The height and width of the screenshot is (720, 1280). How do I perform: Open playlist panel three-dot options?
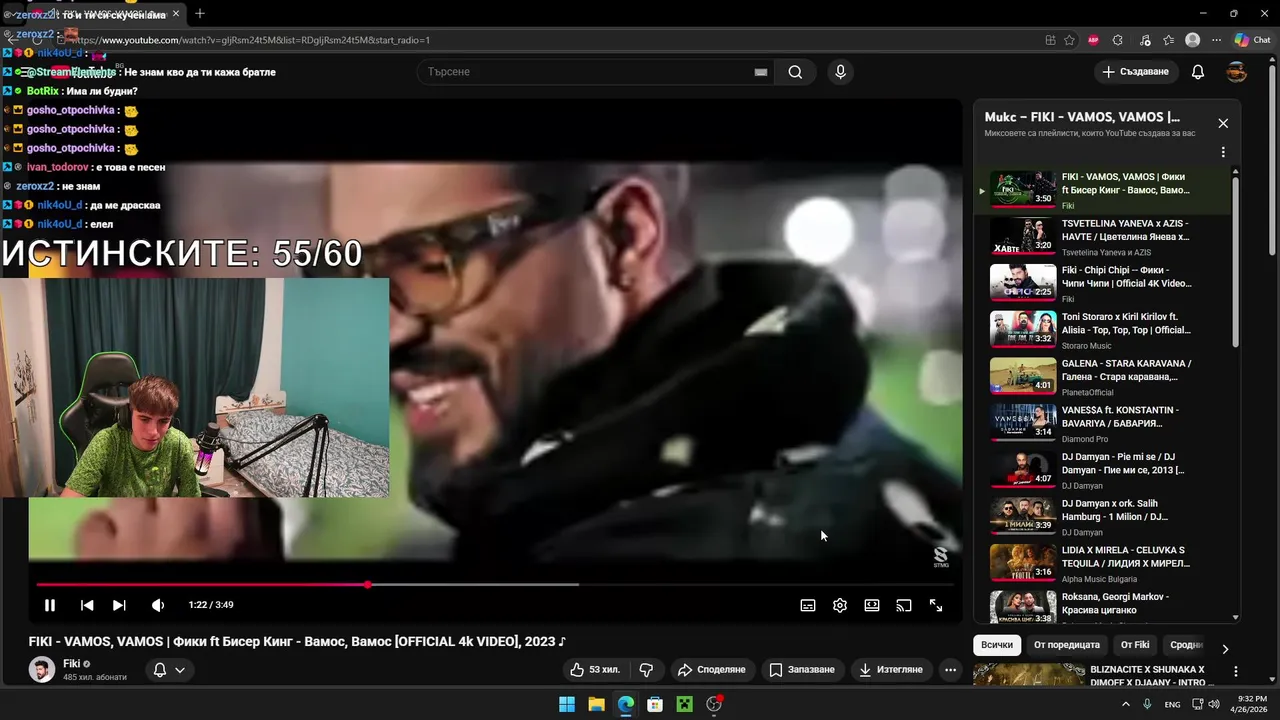[x=1223, y=153]
